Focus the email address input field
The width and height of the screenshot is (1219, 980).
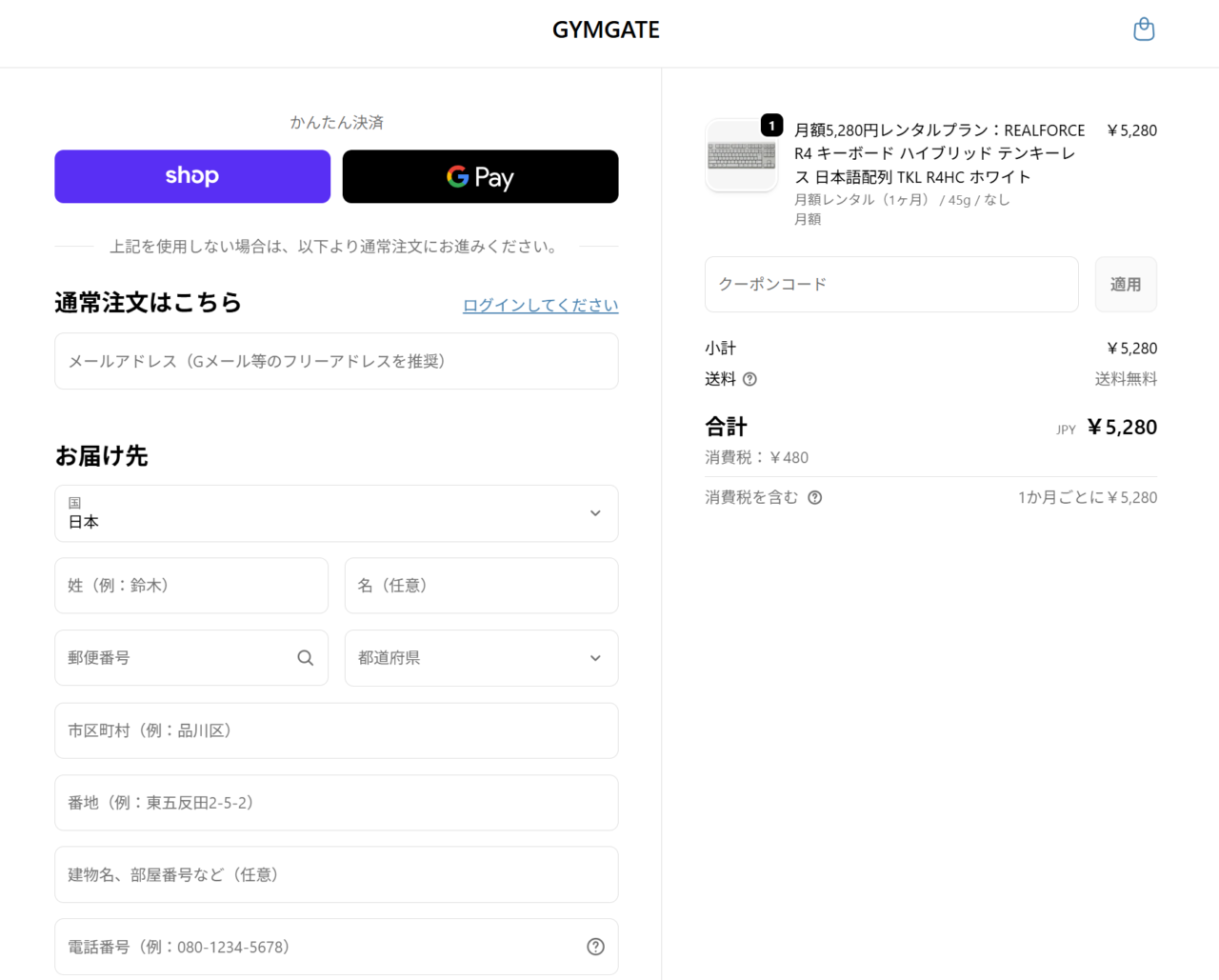pyautogui.click(x=336, y=361)
